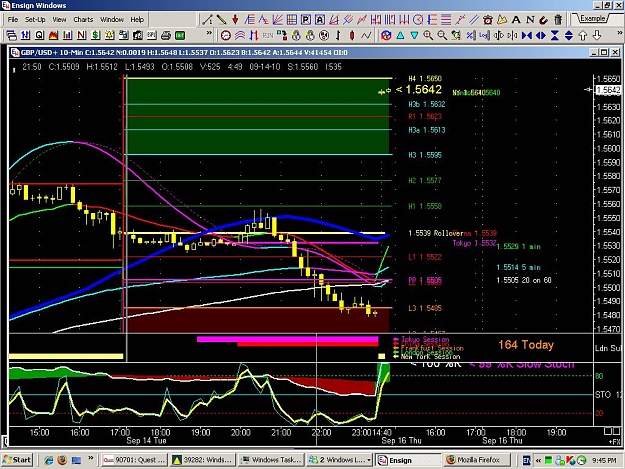This screenshot has width=625, height=469.
Task: Open the Set-Up menu
Action: pos(35,20)
